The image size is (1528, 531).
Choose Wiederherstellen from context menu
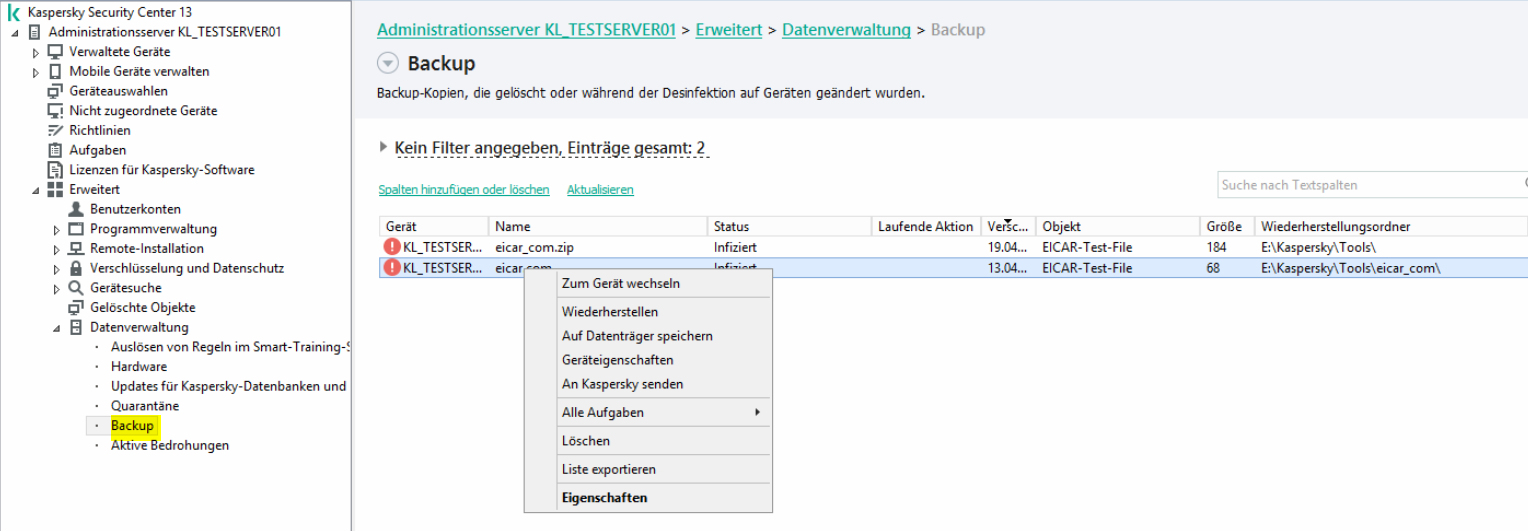click(x=610, y=312)
